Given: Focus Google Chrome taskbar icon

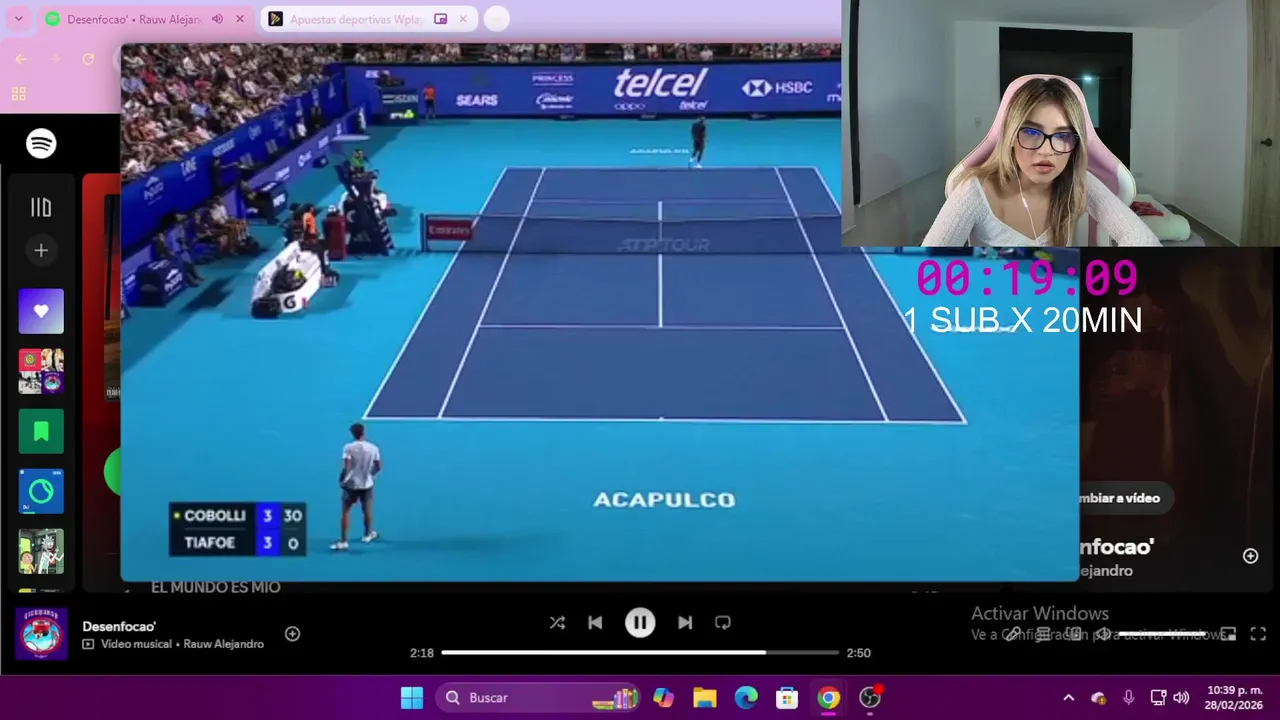Looking at the screenshot, I should tap(829, 698).
